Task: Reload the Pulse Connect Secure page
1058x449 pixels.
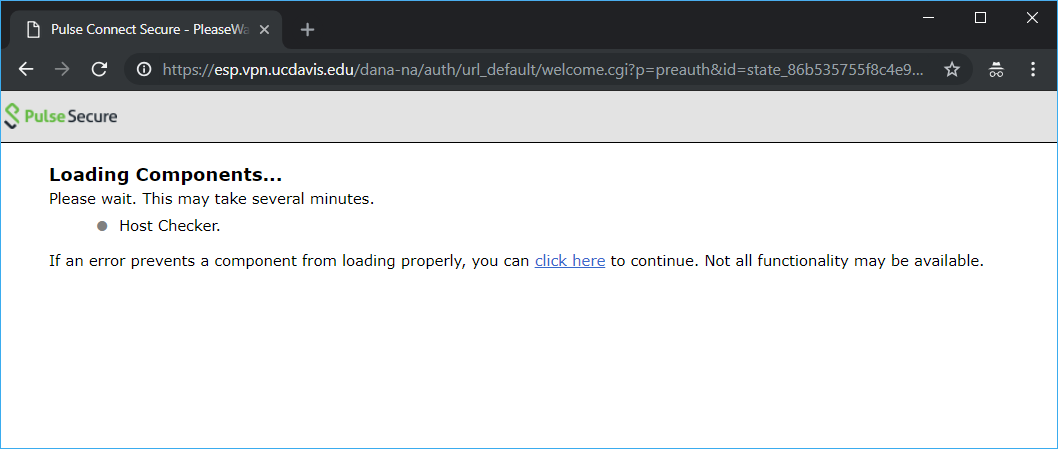Action: 99,69
